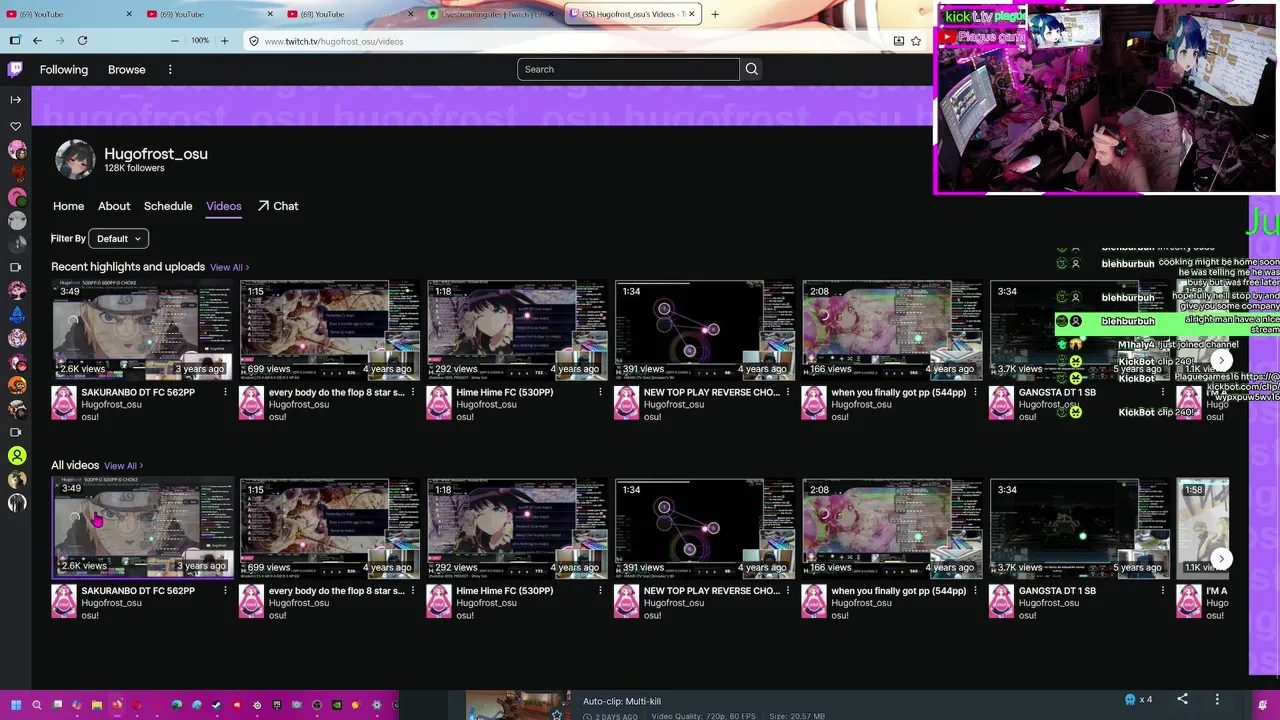Expand the left sidebar with the arrow icon
Viewport: 1280px width, 720px height.
coord(15,99)
